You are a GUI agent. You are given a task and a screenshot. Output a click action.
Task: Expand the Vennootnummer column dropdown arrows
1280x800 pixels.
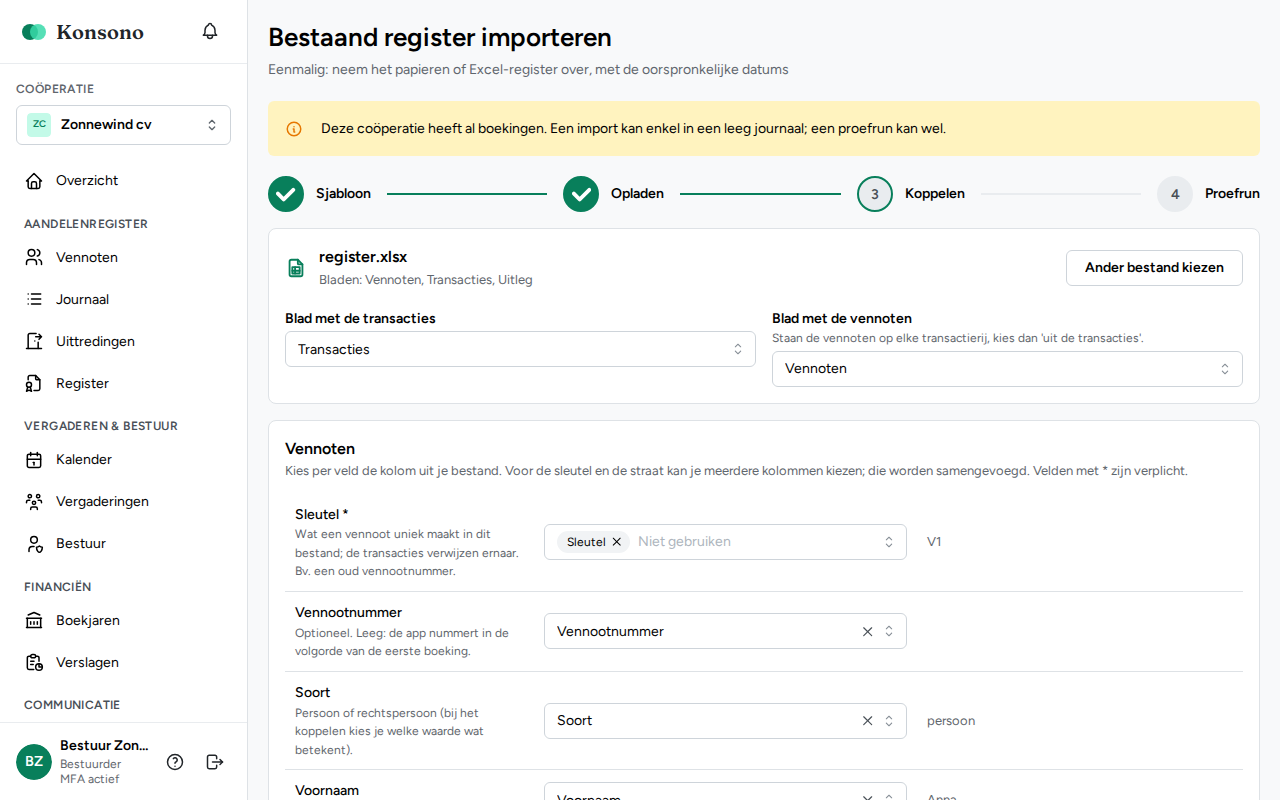[889, 632]
